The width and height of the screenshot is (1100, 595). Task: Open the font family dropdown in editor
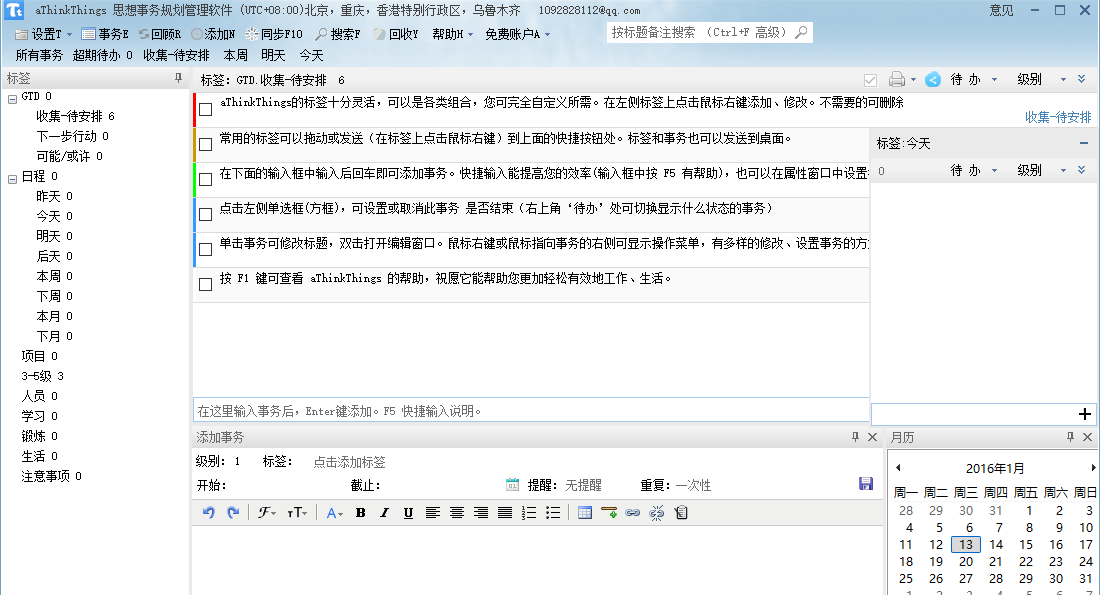pyautogui.click(x=267, y=513)
